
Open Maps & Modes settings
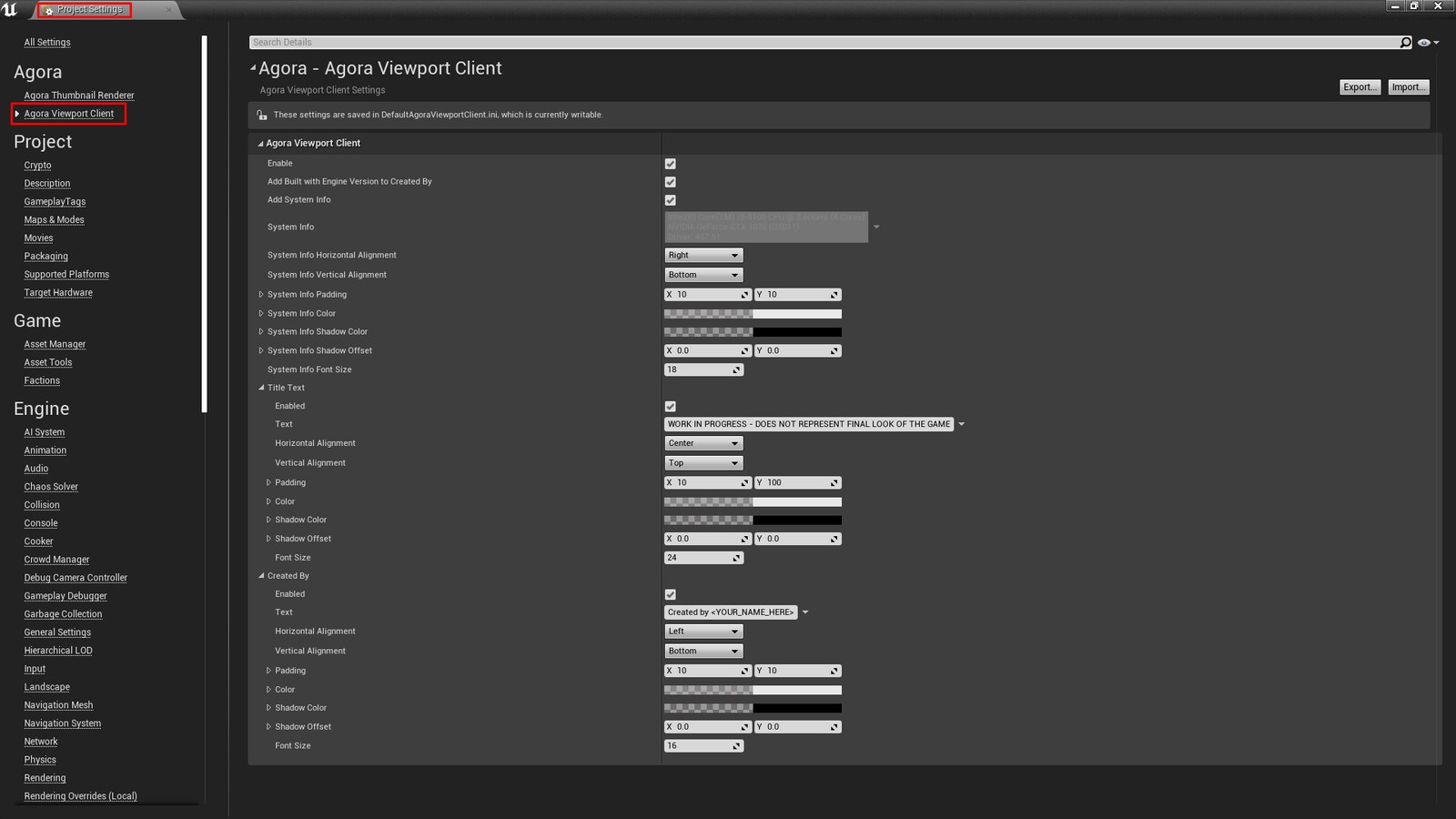coord(54,220)
